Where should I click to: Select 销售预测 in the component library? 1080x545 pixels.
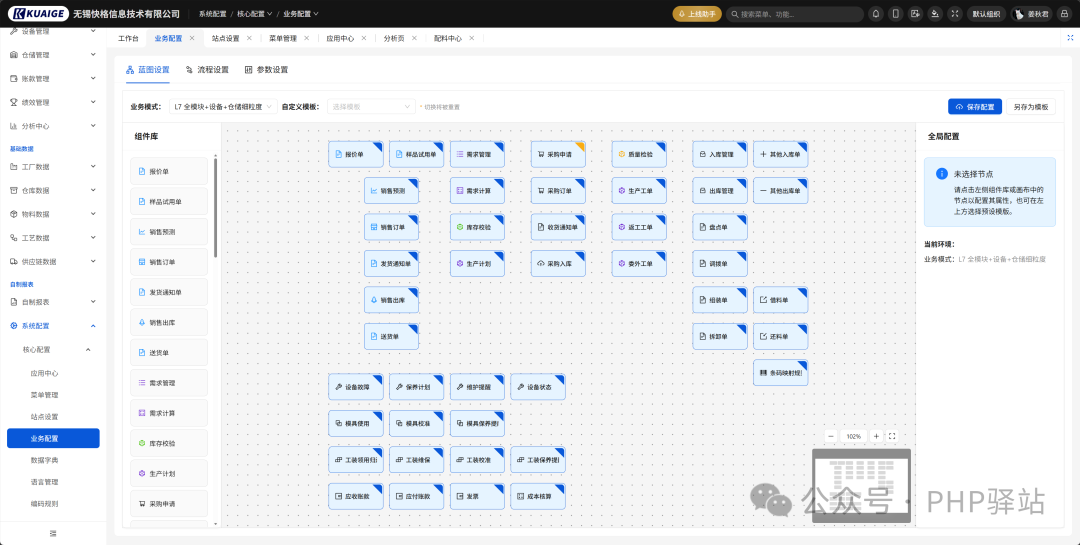[169, 232]
